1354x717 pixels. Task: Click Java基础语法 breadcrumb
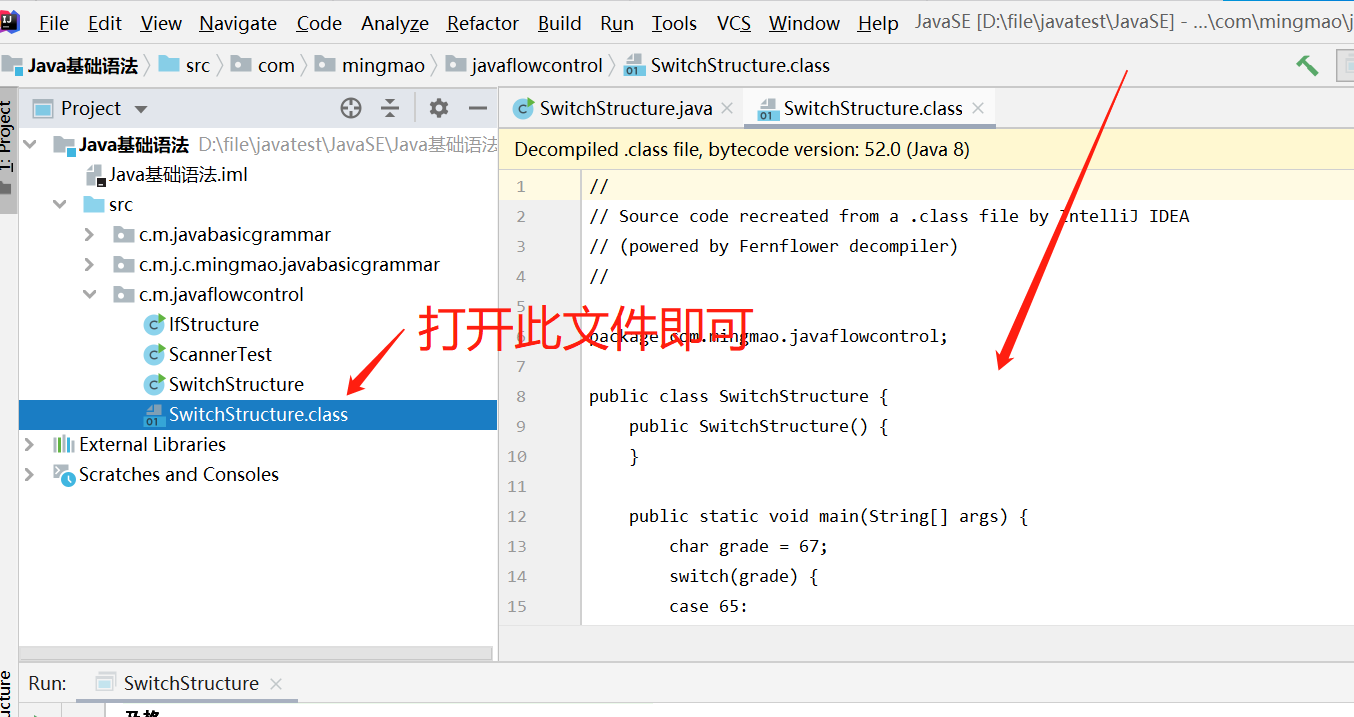(82, 66)
